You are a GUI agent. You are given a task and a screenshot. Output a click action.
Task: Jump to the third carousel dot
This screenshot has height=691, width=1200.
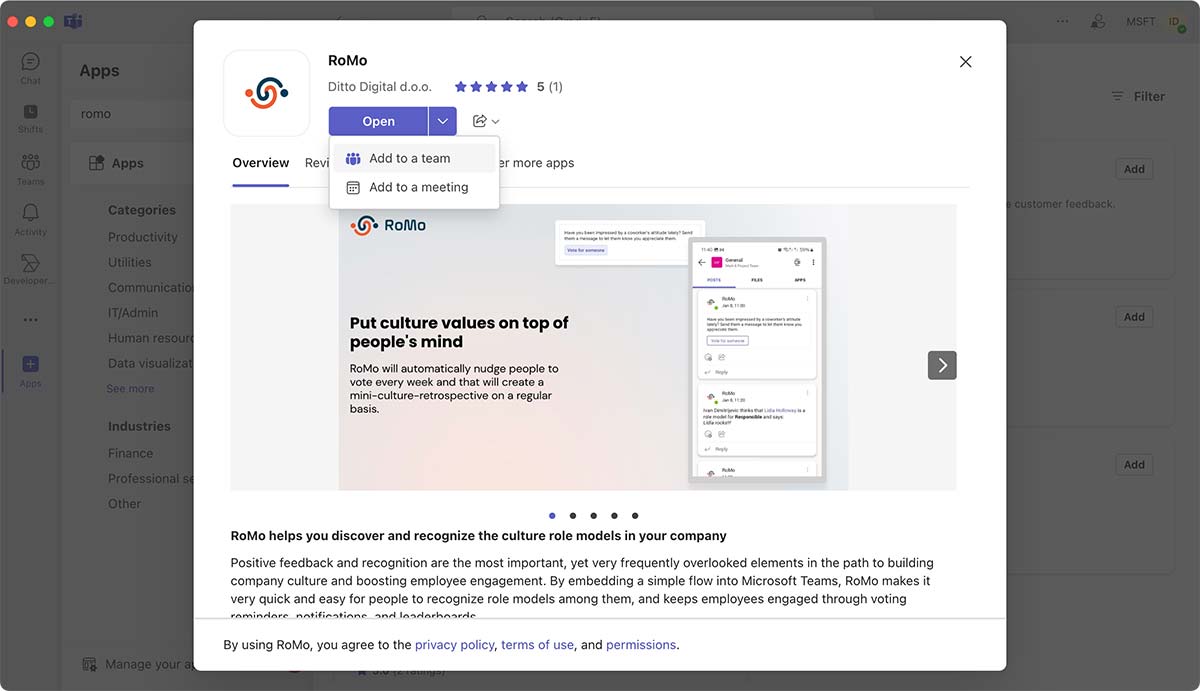tap(593, 516)
